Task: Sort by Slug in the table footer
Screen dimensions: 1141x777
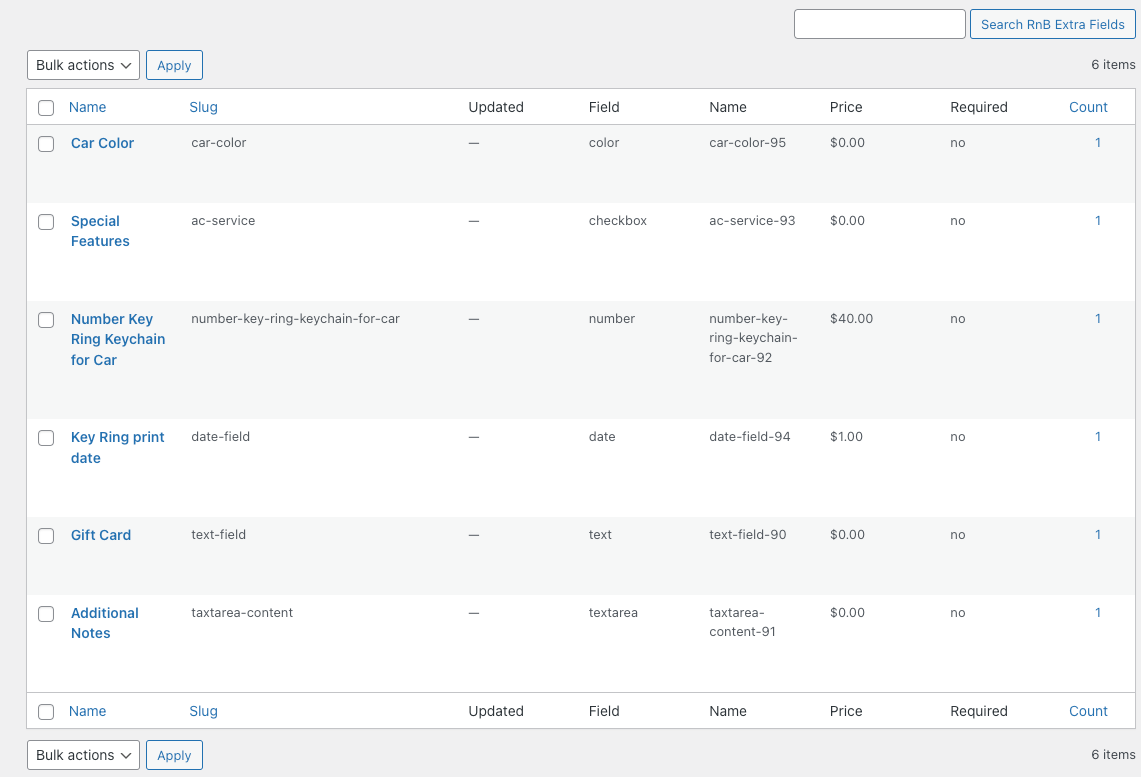Action: point(203,711)
